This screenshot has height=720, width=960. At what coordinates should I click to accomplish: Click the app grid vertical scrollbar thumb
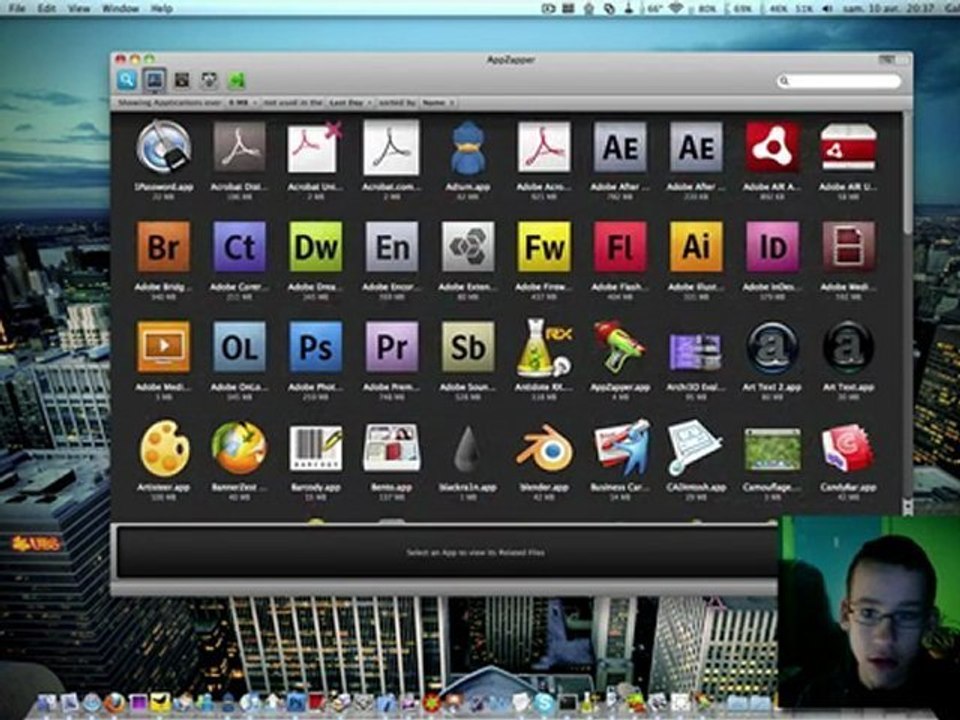click(907, 173)
